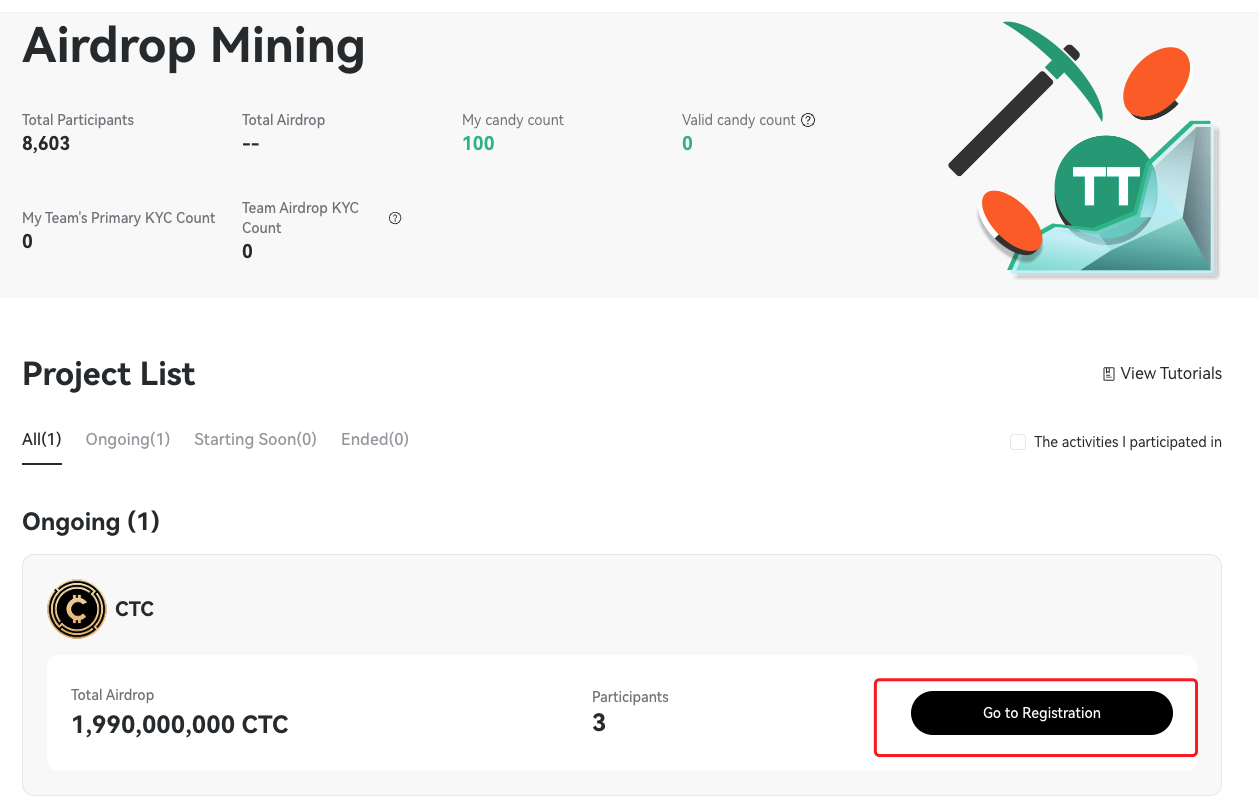This screenshot has width=1259, height=809.
Task: Click the Participants count 3 on the CTC card
Action: tap(598, 722)
